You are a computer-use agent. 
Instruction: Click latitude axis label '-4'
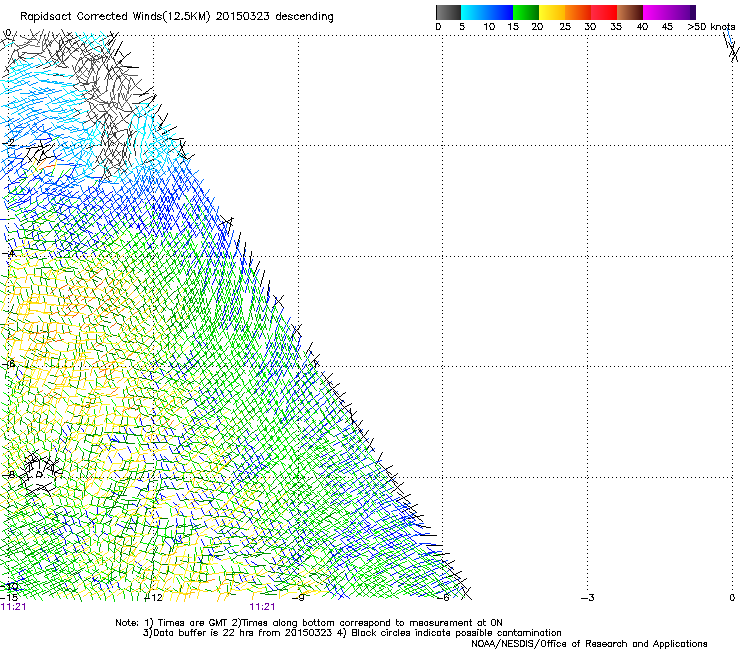[x=9, y=253]
